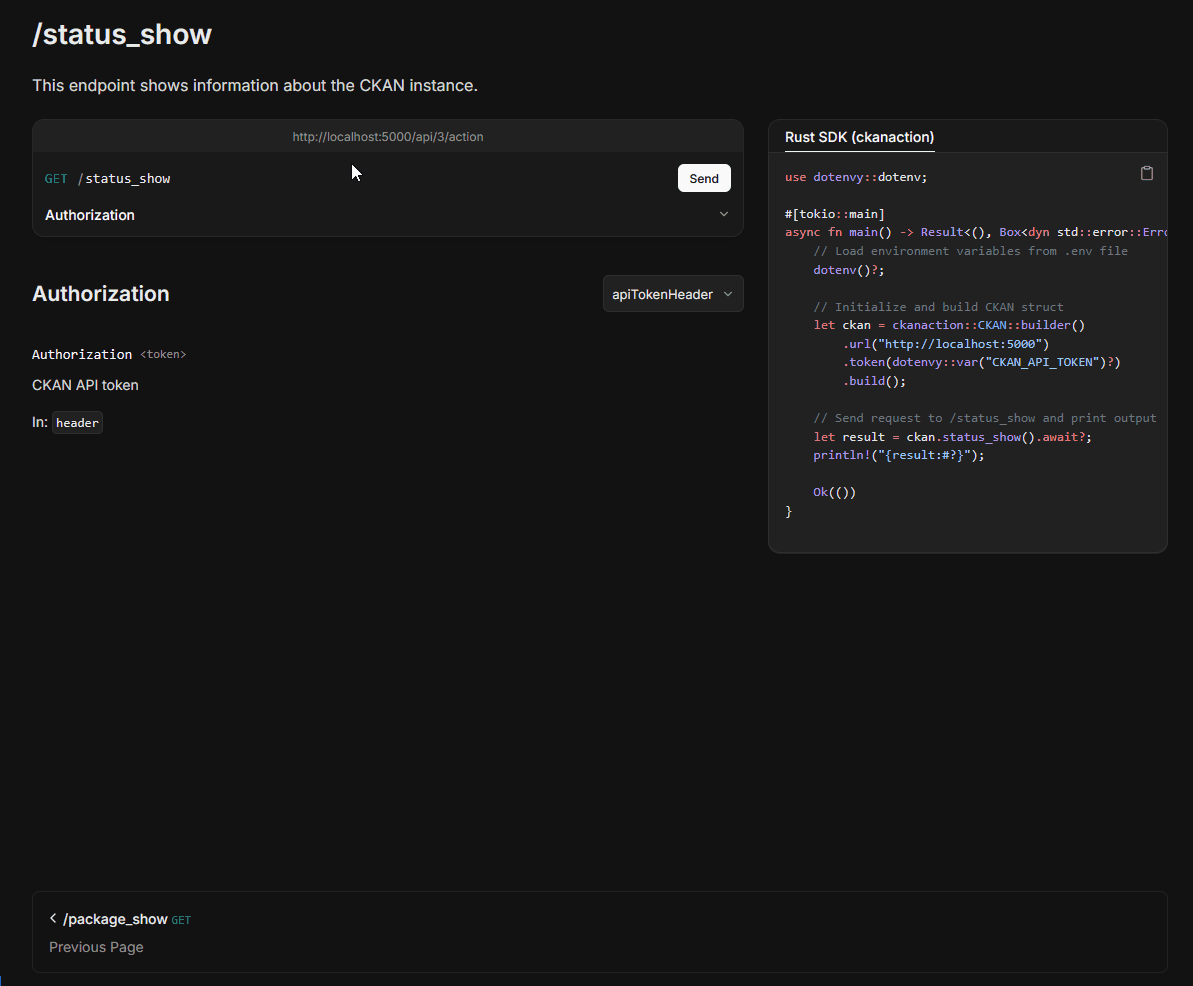1193x986 pixels.
Task: Click the dropdown caret inside the apiTokenHeader selector
Action: coord(728,293)
